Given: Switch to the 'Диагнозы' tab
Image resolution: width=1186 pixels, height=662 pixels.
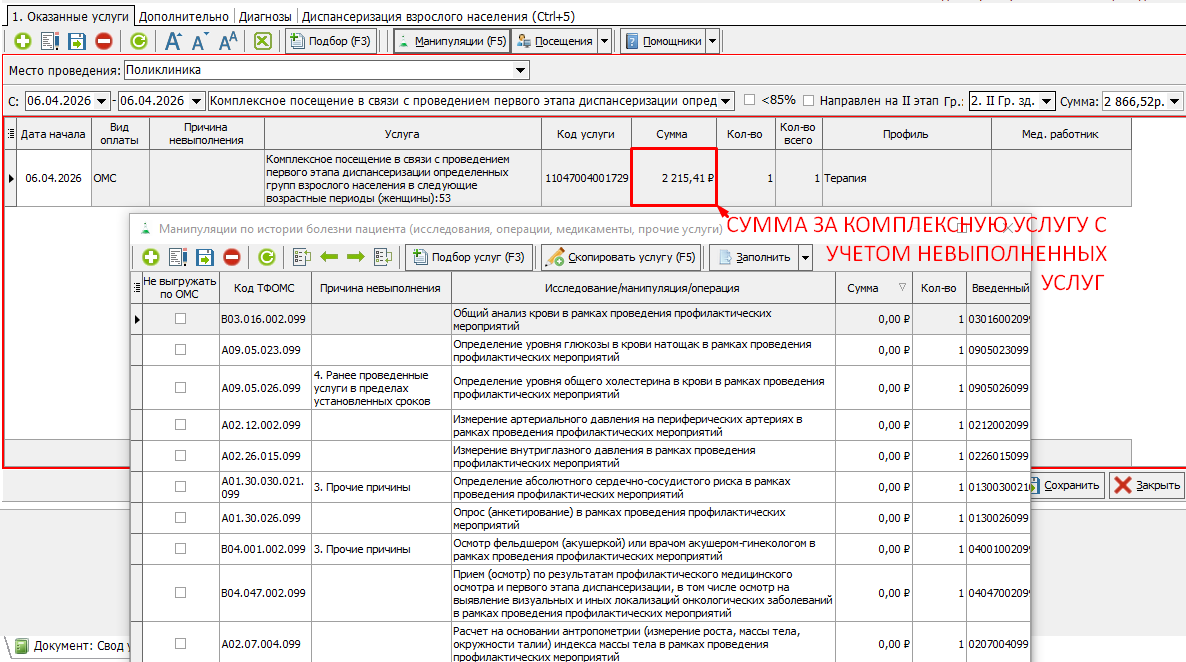Looking at the screenshot, I should pyautogui.click(x=266, y=17).
